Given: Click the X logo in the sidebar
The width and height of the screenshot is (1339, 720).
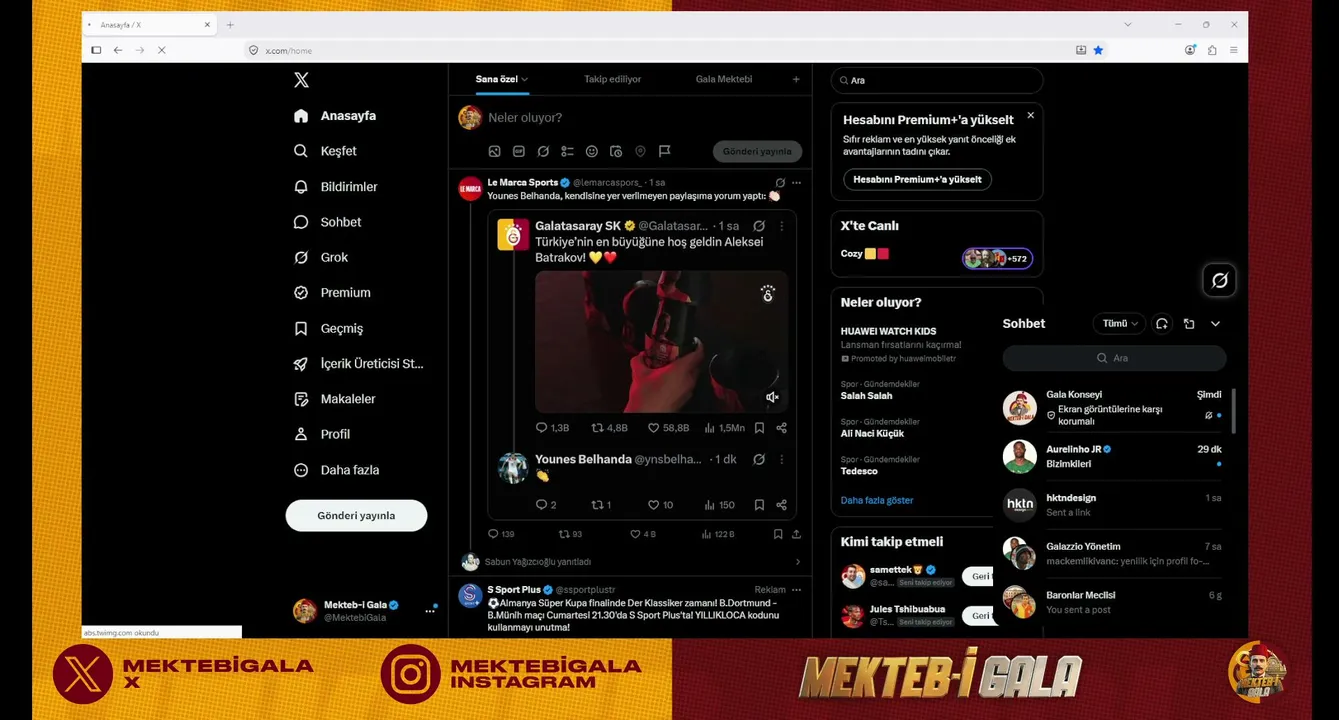Looking at the screenshot, I should point(301,80).
